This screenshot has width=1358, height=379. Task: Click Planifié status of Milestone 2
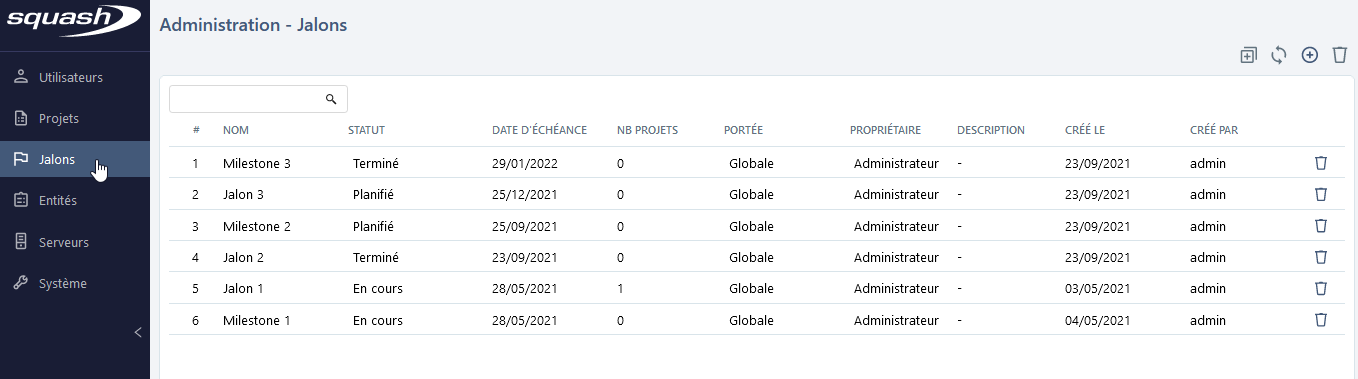pos(374,226)
